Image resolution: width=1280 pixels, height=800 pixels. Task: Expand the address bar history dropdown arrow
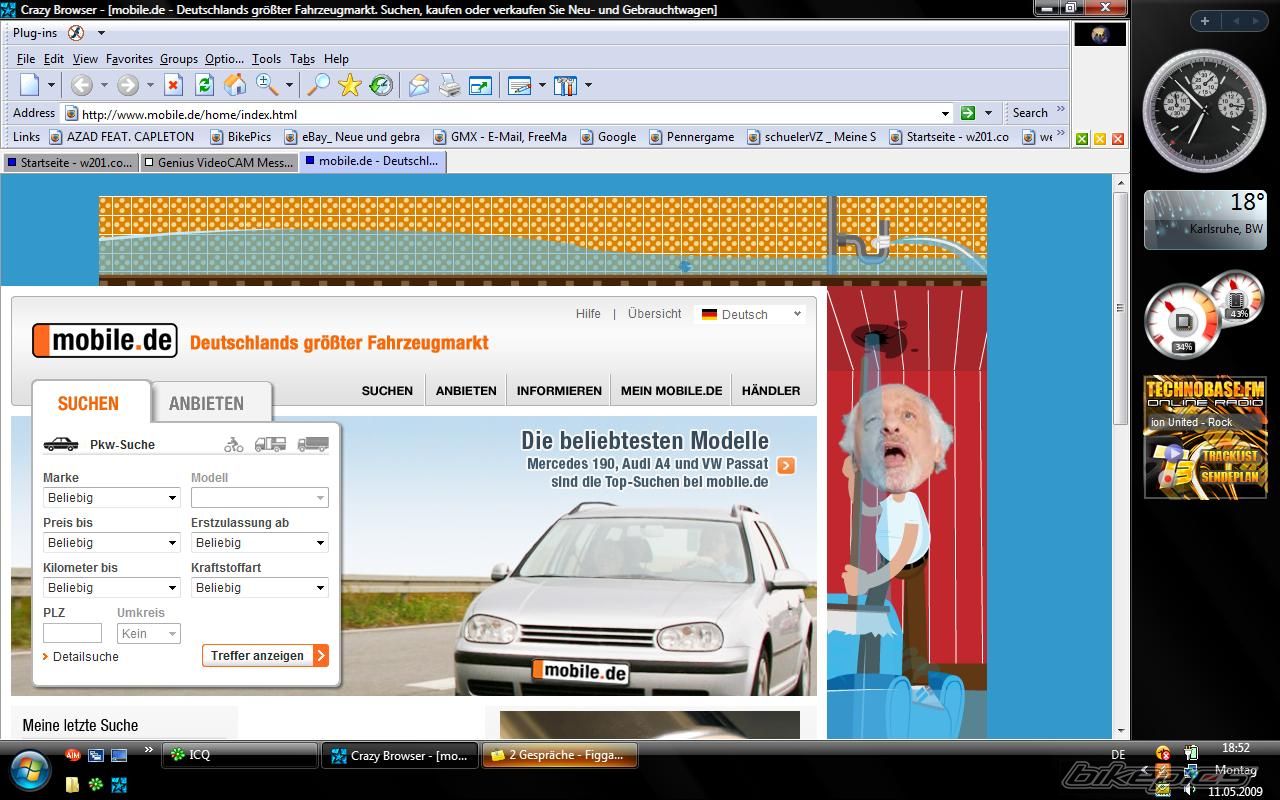click(945, 113)
